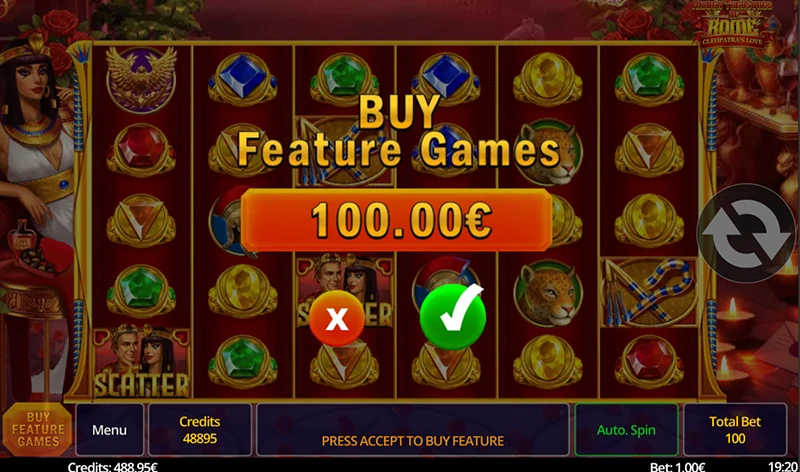Click the red ruby ring on first reel

point(141,150)
